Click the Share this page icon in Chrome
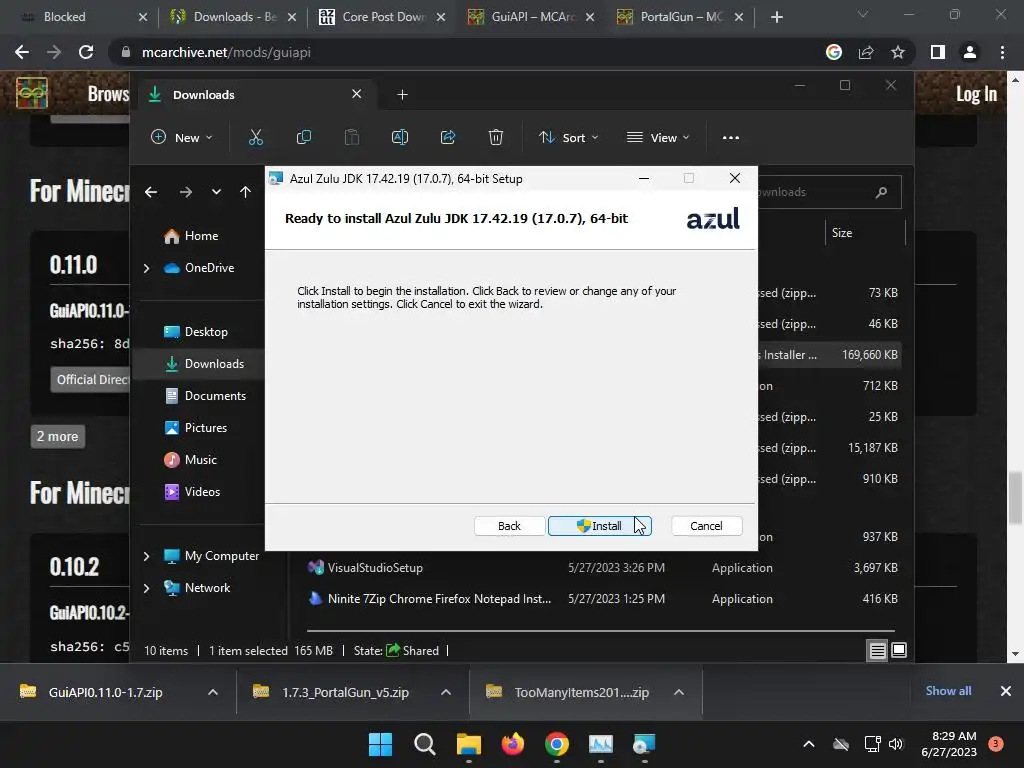Viewport: 1024px width, 768px height. coord(866,52)
